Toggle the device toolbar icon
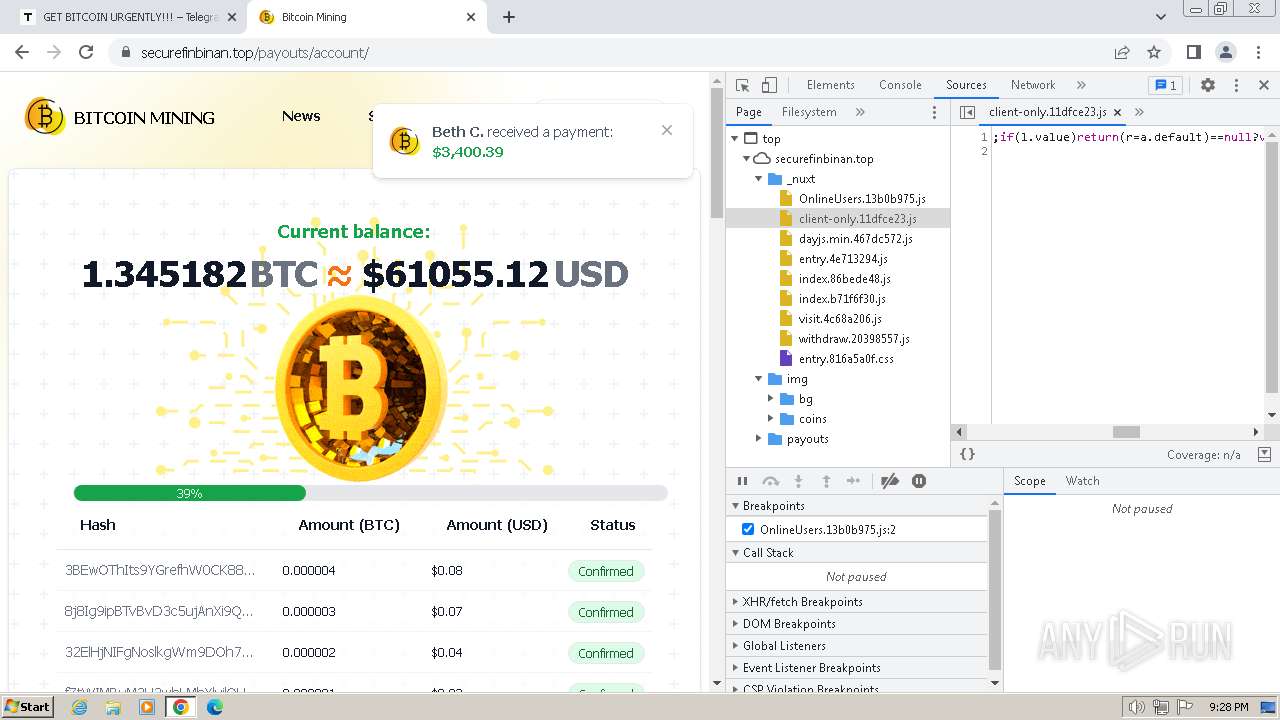The height and width of the screenshot is (720, 1280). click(769, 85)
